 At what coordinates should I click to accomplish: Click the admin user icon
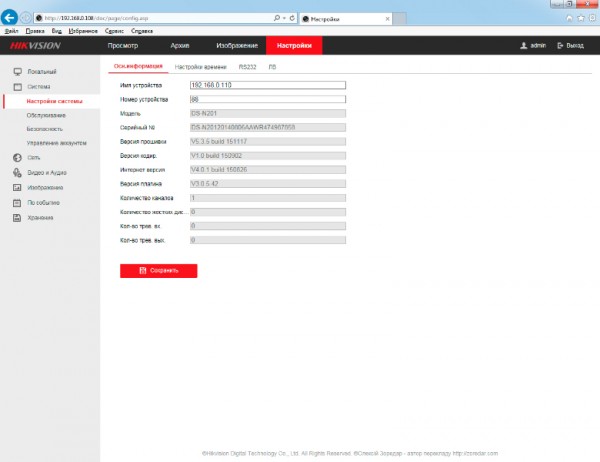pos(523,46)
